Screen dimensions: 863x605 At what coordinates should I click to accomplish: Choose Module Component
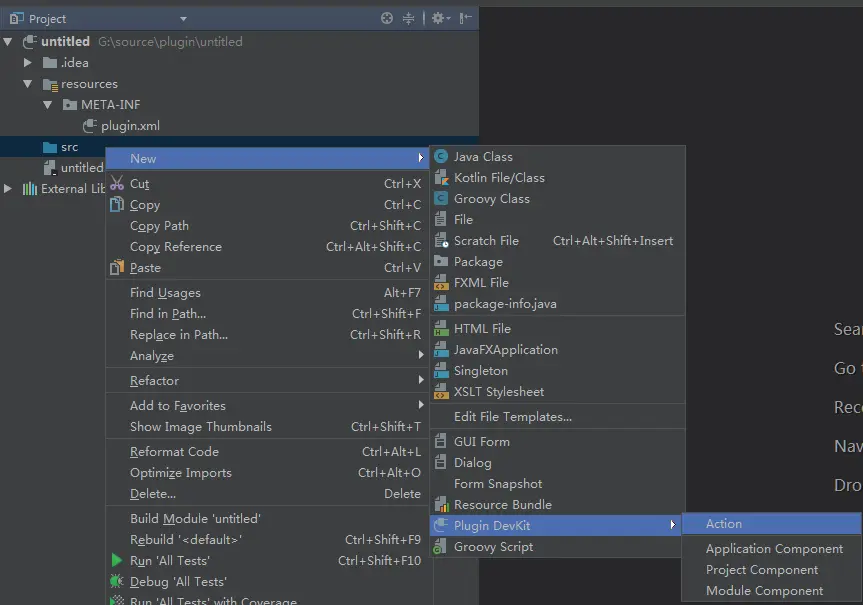[771, 591]
